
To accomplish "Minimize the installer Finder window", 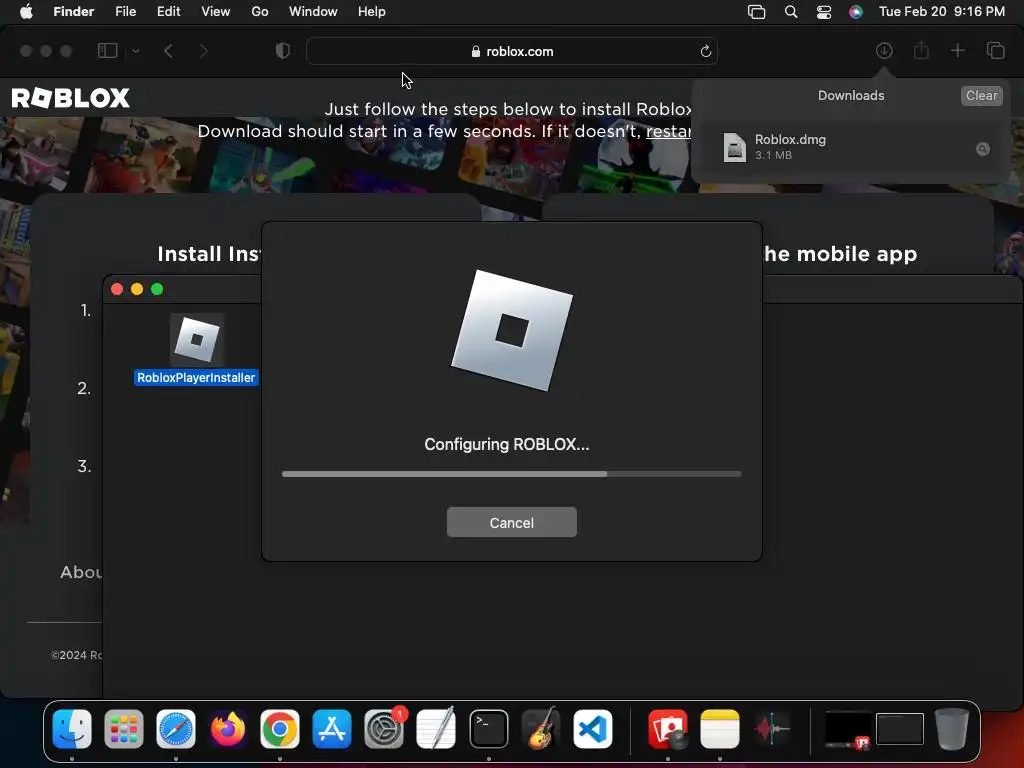I will point(137,289).
